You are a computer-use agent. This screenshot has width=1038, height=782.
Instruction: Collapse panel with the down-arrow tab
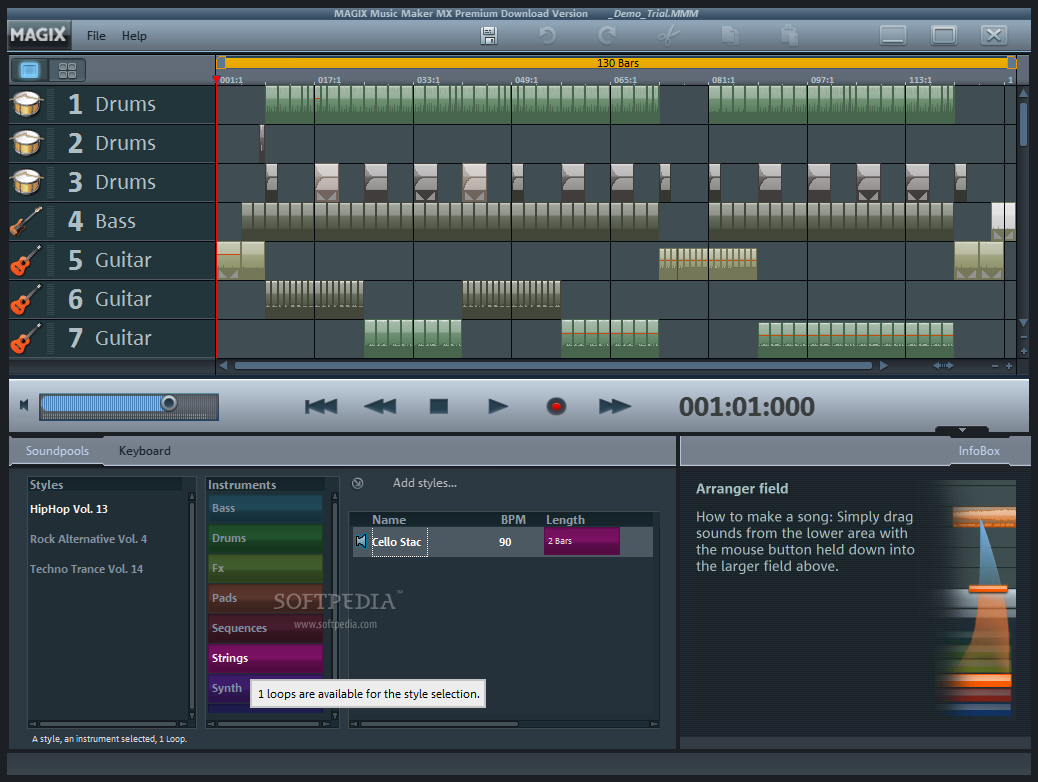click(962, 430)
